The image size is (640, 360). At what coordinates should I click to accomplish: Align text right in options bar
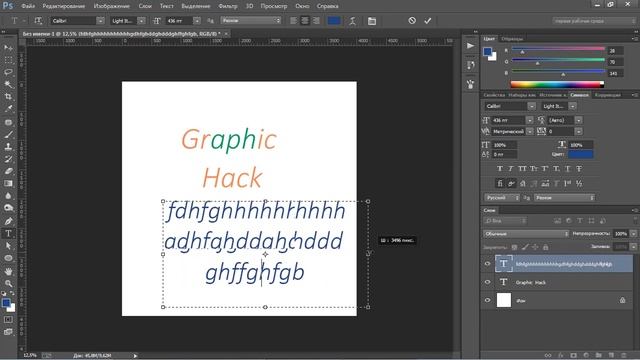pyautogui.click(x=316, y=20)
